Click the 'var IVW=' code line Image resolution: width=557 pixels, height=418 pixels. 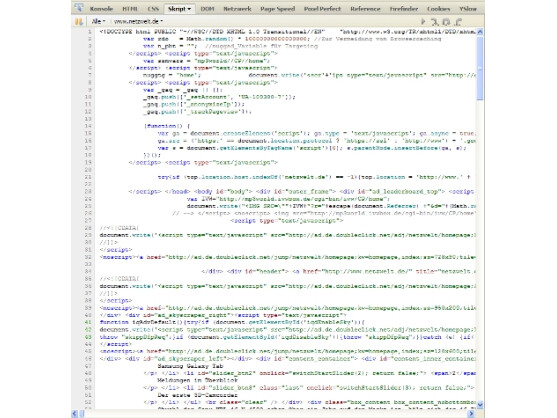point(287,199)
